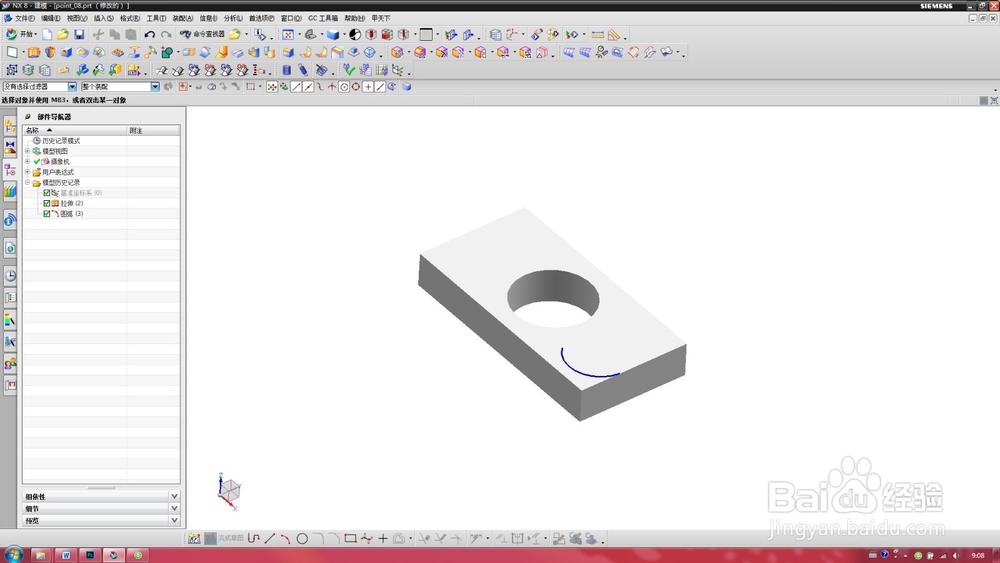
Task: Select the Point (plus) sketch tool
Action: (383, 538)
